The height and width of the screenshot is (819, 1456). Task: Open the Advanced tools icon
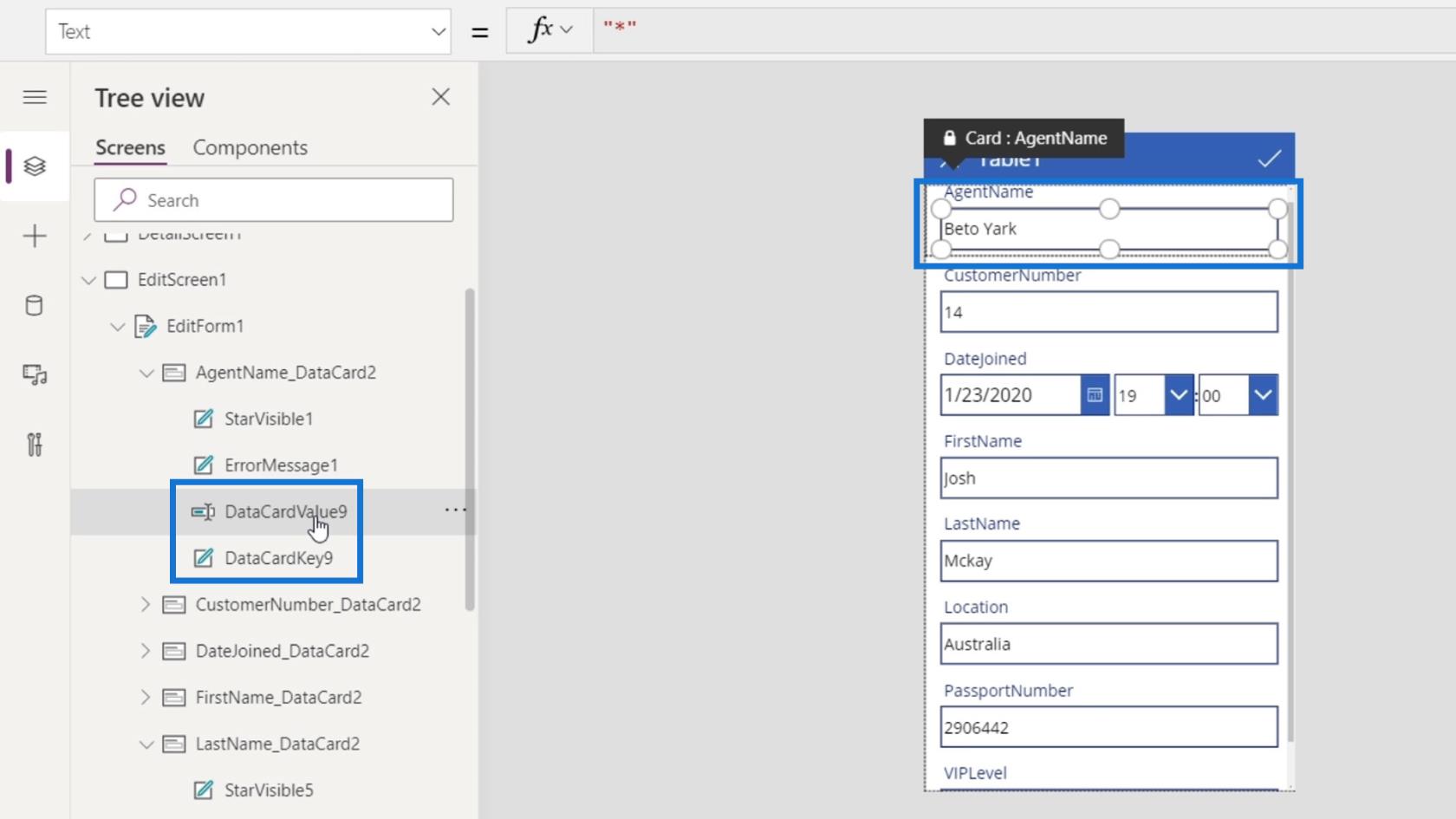pyautogui.click(x=35, y=444)
